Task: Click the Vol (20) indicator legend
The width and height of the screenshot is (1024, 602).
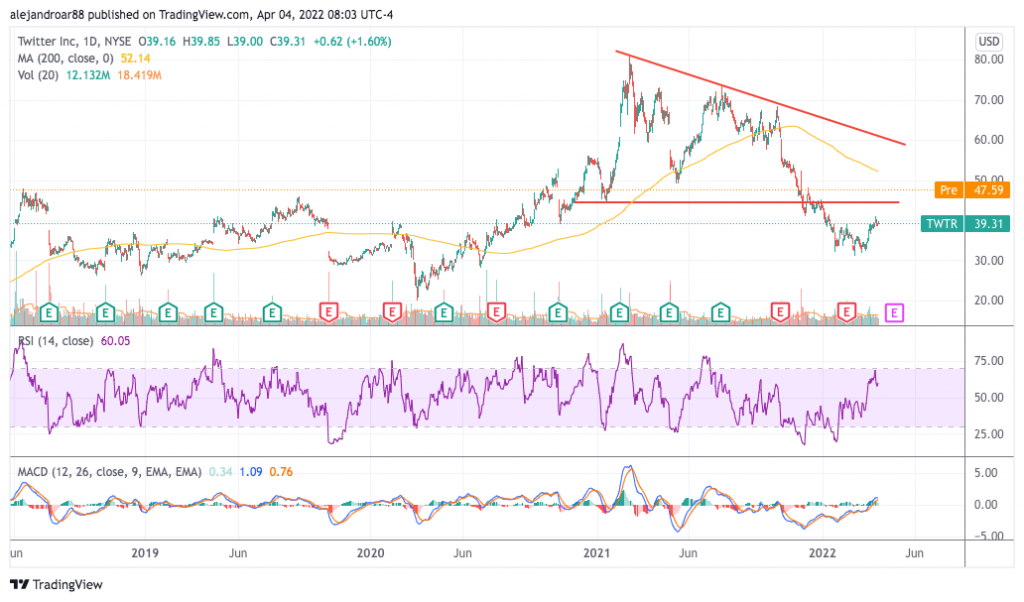Action: click(x=38, y=75)
